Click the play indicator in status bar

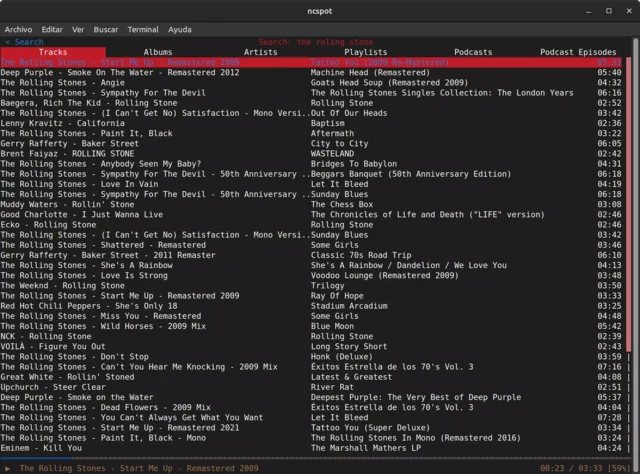(7, 468)
